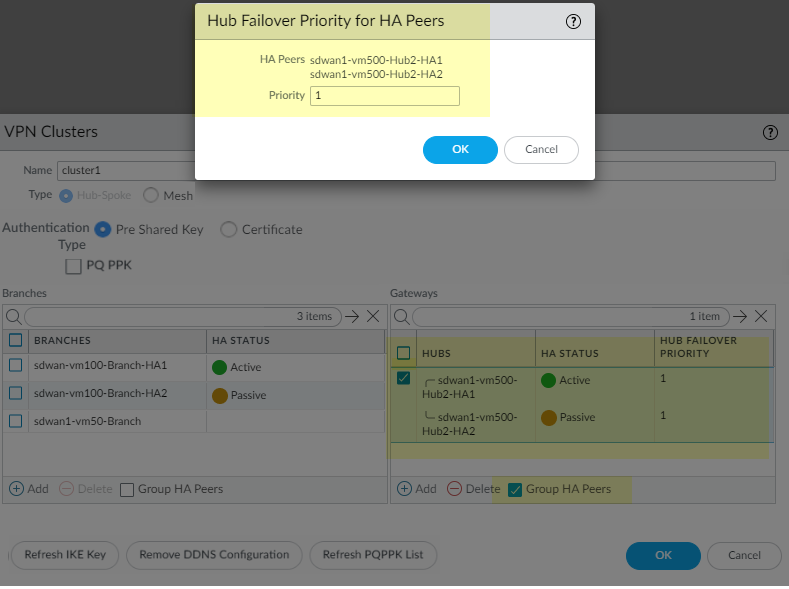Cancel the Hub Failover Priority dialog
Image resolution: width=789 pixels, height=589 pixels.
coord(541,149)
